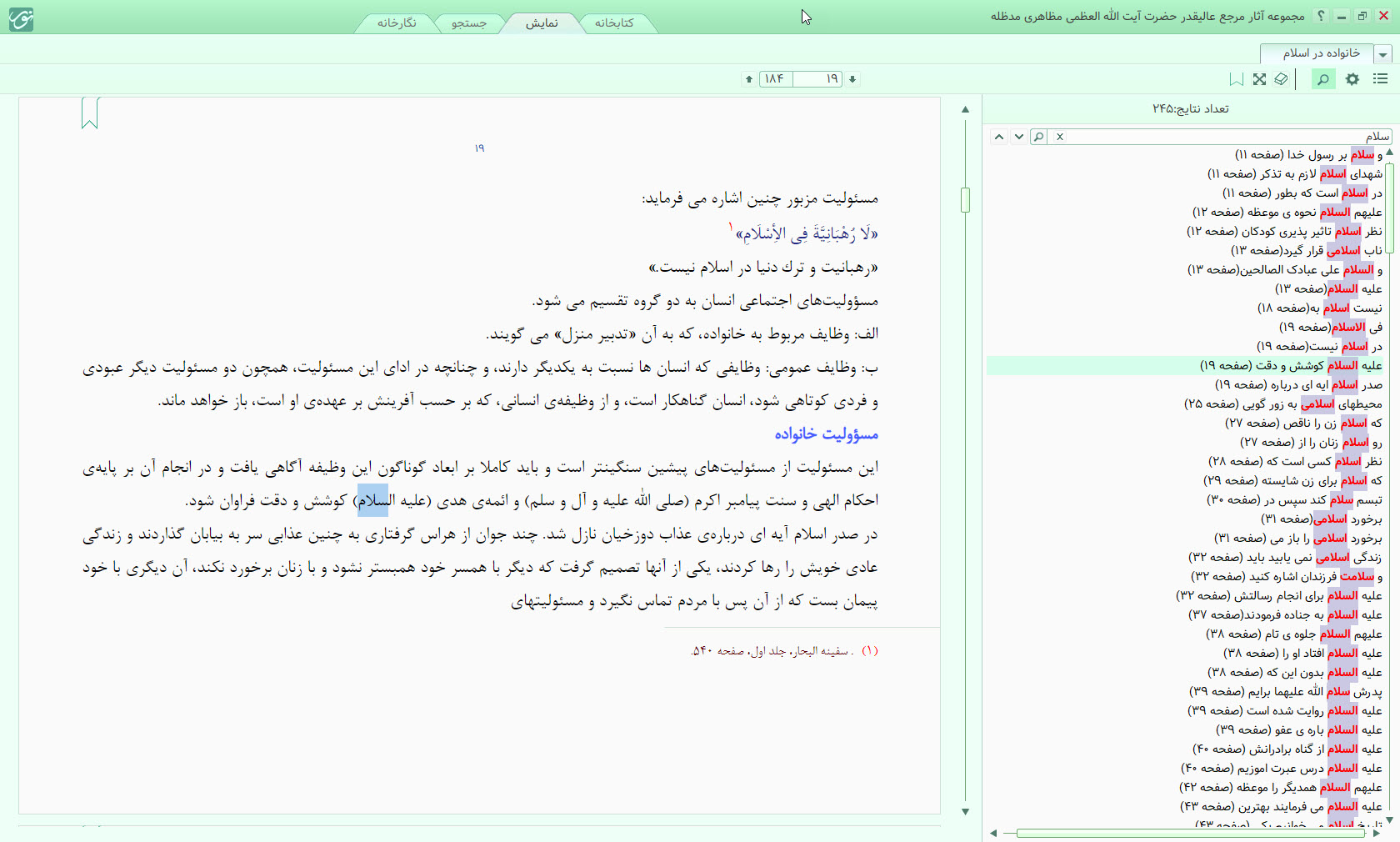Go to next page using down arrow
This screenshot has height=842, width=1400.
852,79
